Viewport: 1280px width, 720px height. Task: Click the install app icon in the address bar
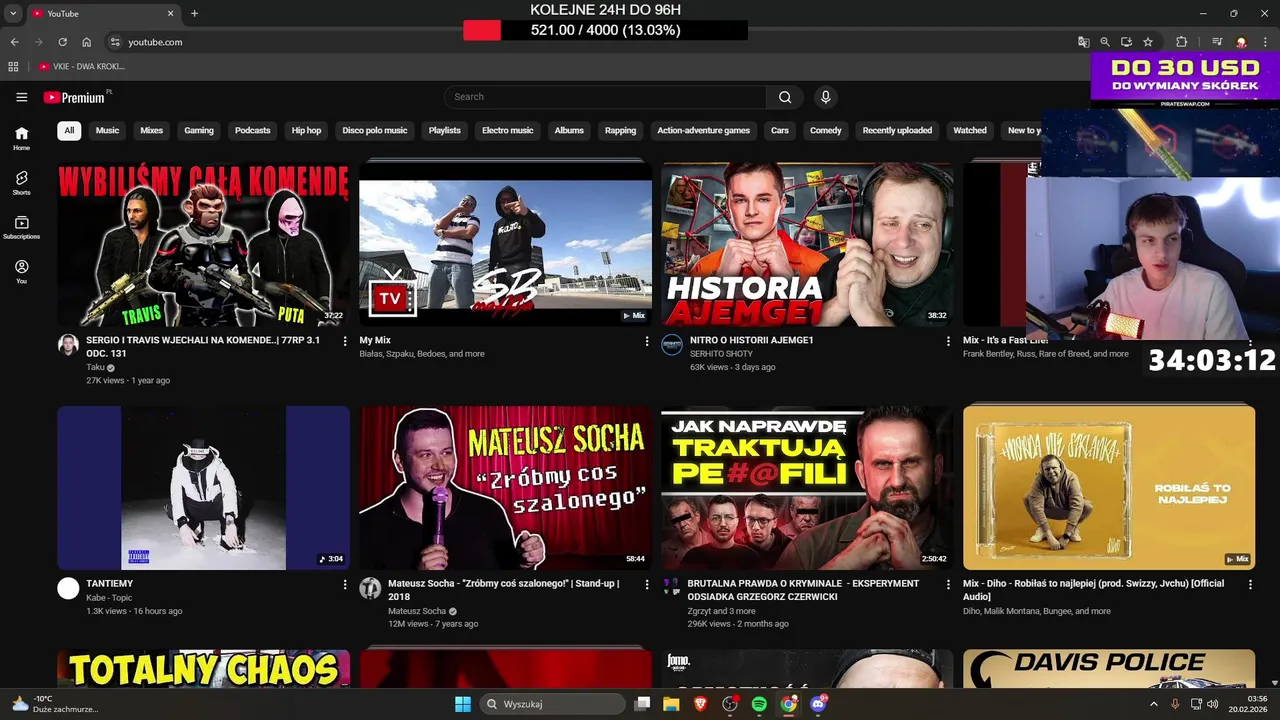[1126, 42]
